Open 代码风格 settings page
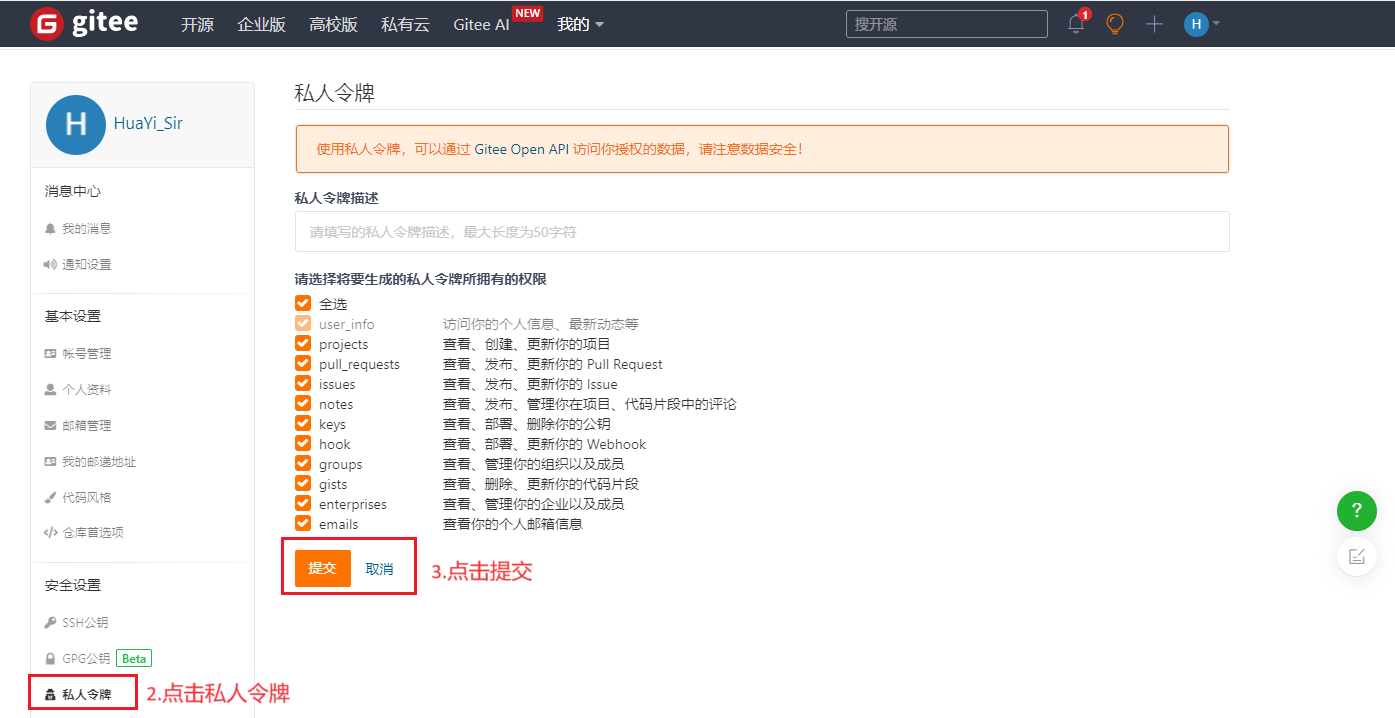This screenshot has height=718, width=1395. click(87, 497)
